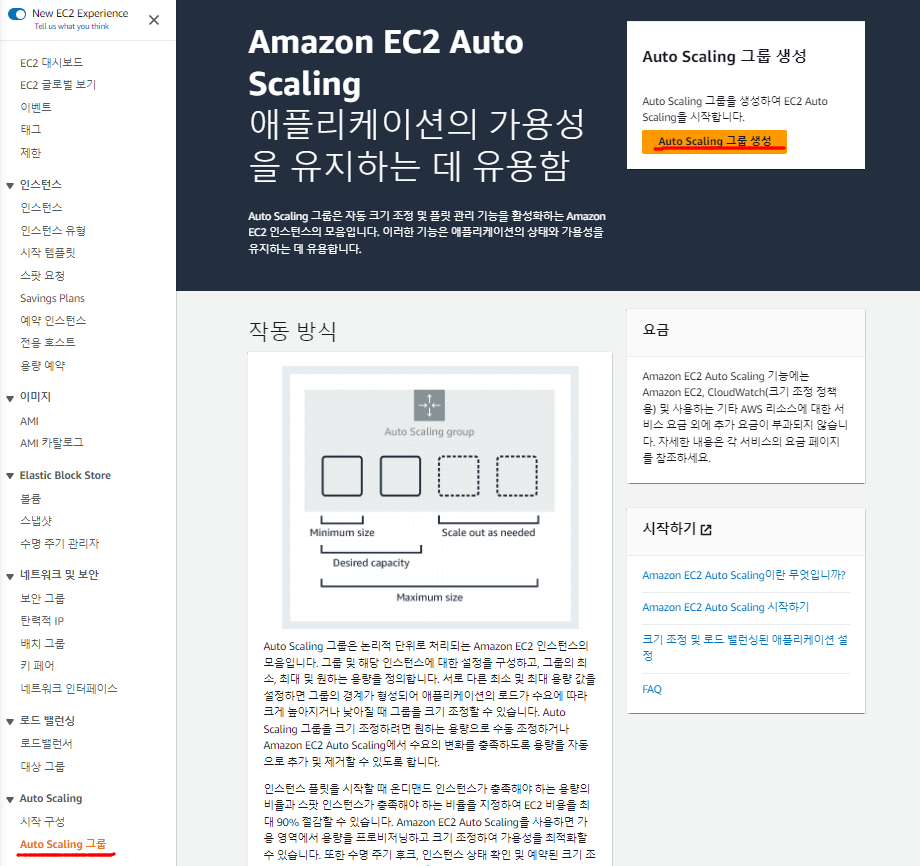
Task: Collapse the 이미지 section arrow
Action: pos(10,398)
